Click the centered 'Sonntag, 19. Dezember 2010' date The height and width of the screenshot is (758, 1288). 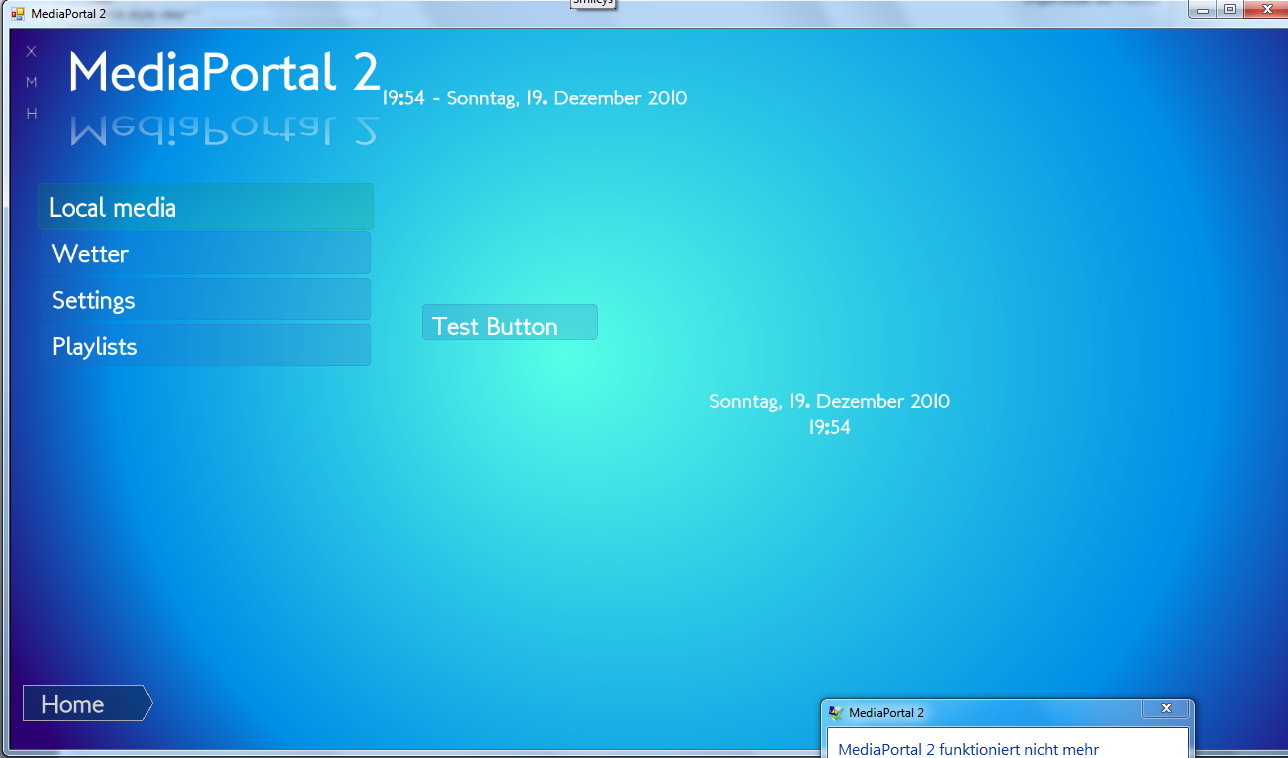[830, 401]
